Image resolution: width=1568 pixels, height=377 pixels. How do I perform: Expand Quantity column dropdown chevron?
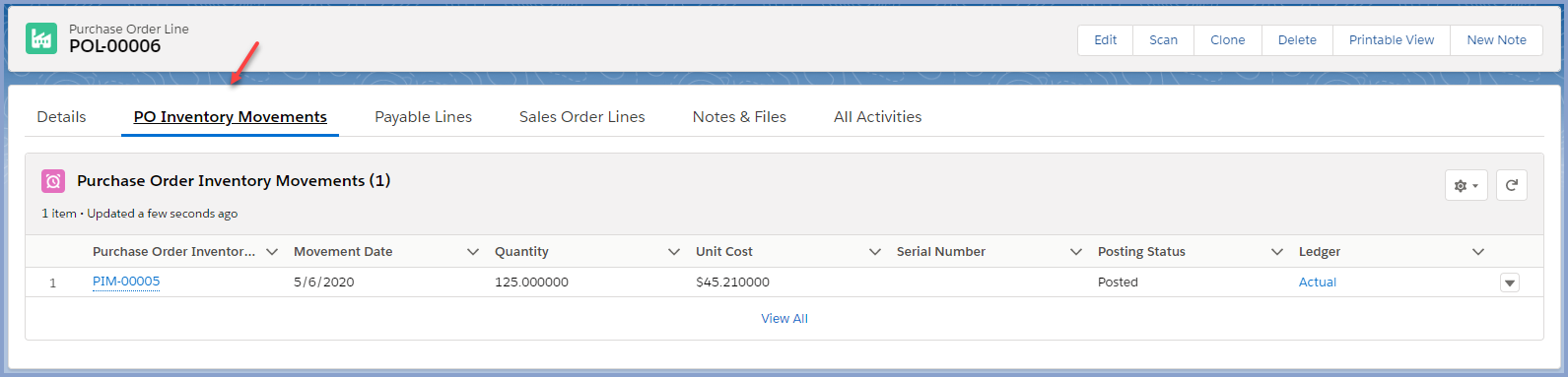(674, 252)
